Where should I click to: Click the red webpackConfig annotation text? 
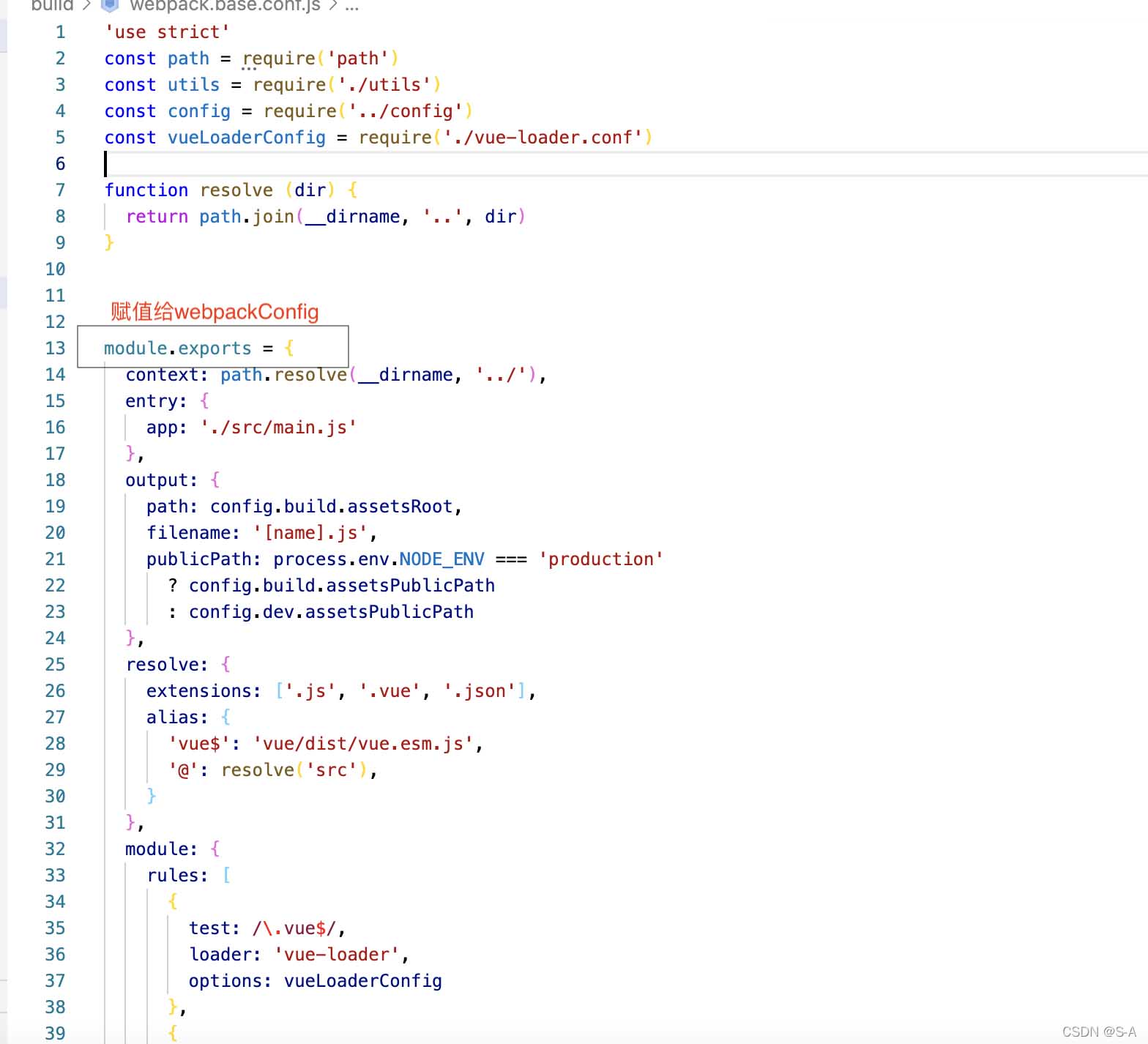coord(215,312)
